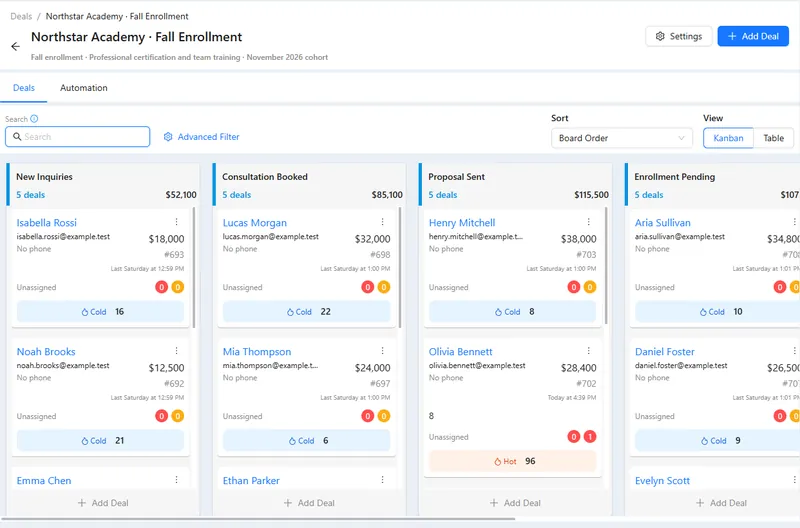Click the Cold 16 score bar on Isabella Rossi
800x528 pixels.
coord(100,312)
